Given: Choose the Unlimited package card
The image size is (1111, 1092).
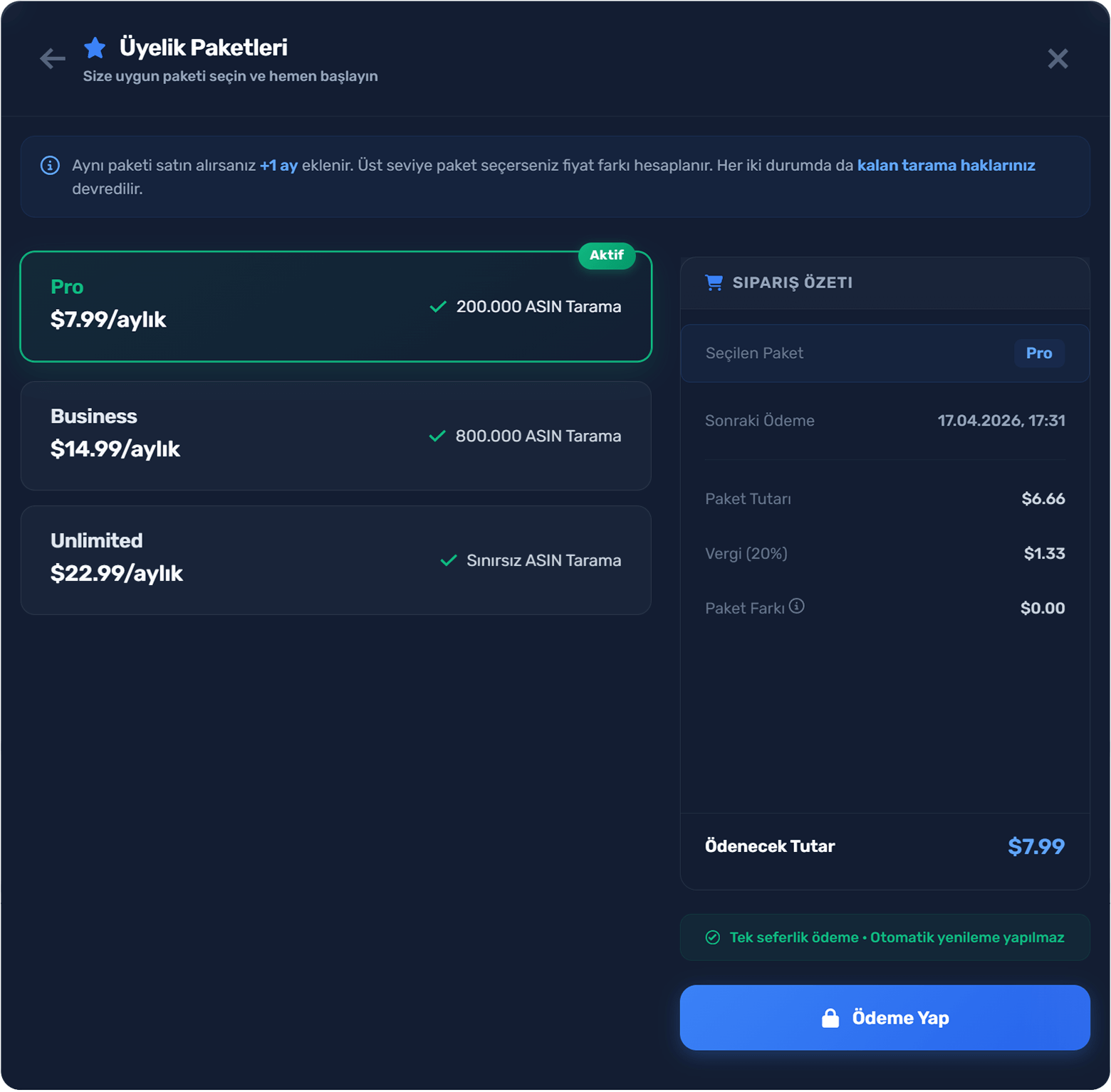Looking at the screenshot, I should point(335,560).
